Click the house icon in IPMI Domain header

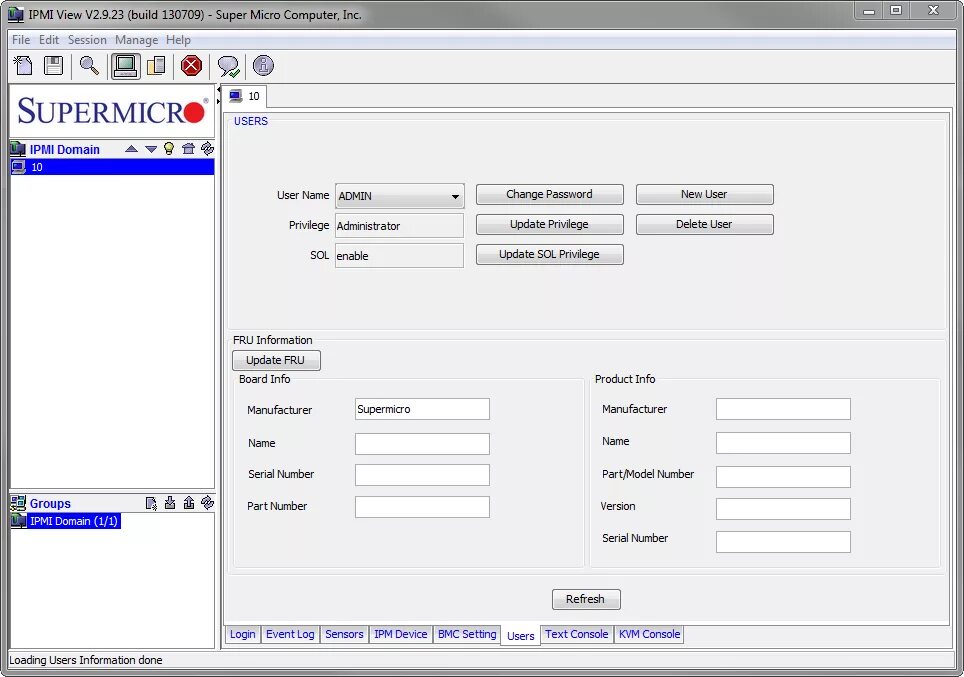pos(188,148)
